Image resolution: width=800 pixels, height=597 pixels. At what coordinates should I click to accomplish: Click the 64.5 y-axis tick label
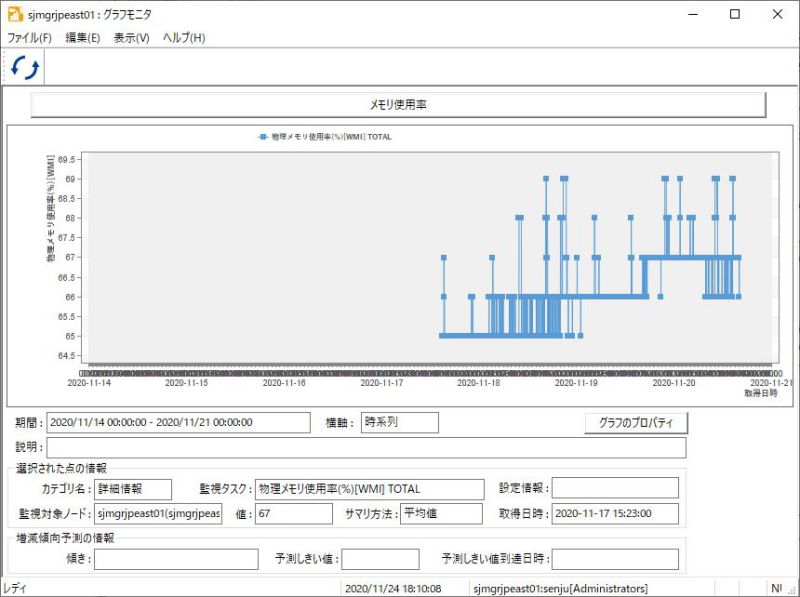tap(66, 356)
